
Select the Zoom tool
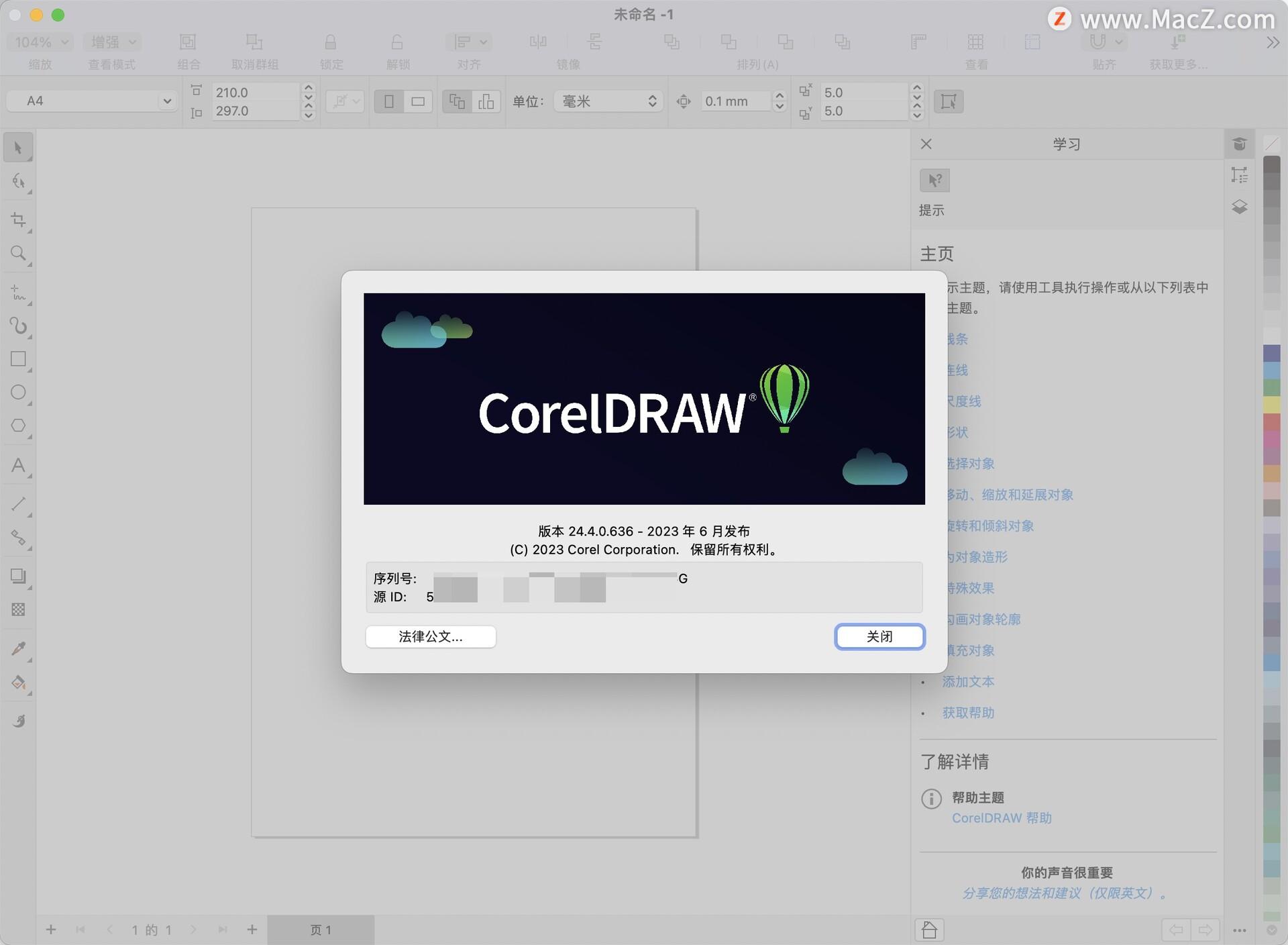(x=18, y=253)
